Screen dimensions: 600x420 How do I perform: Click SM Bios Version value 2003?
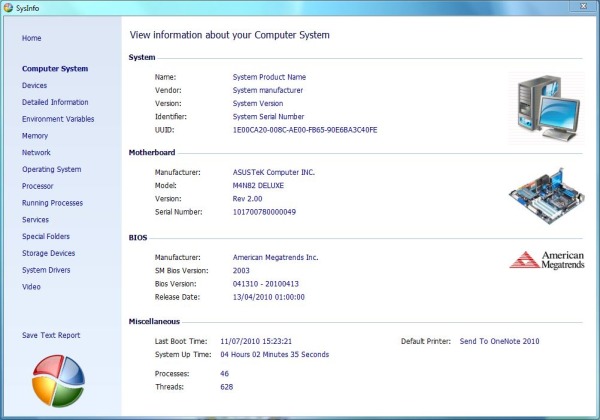(x=241, y=270)
